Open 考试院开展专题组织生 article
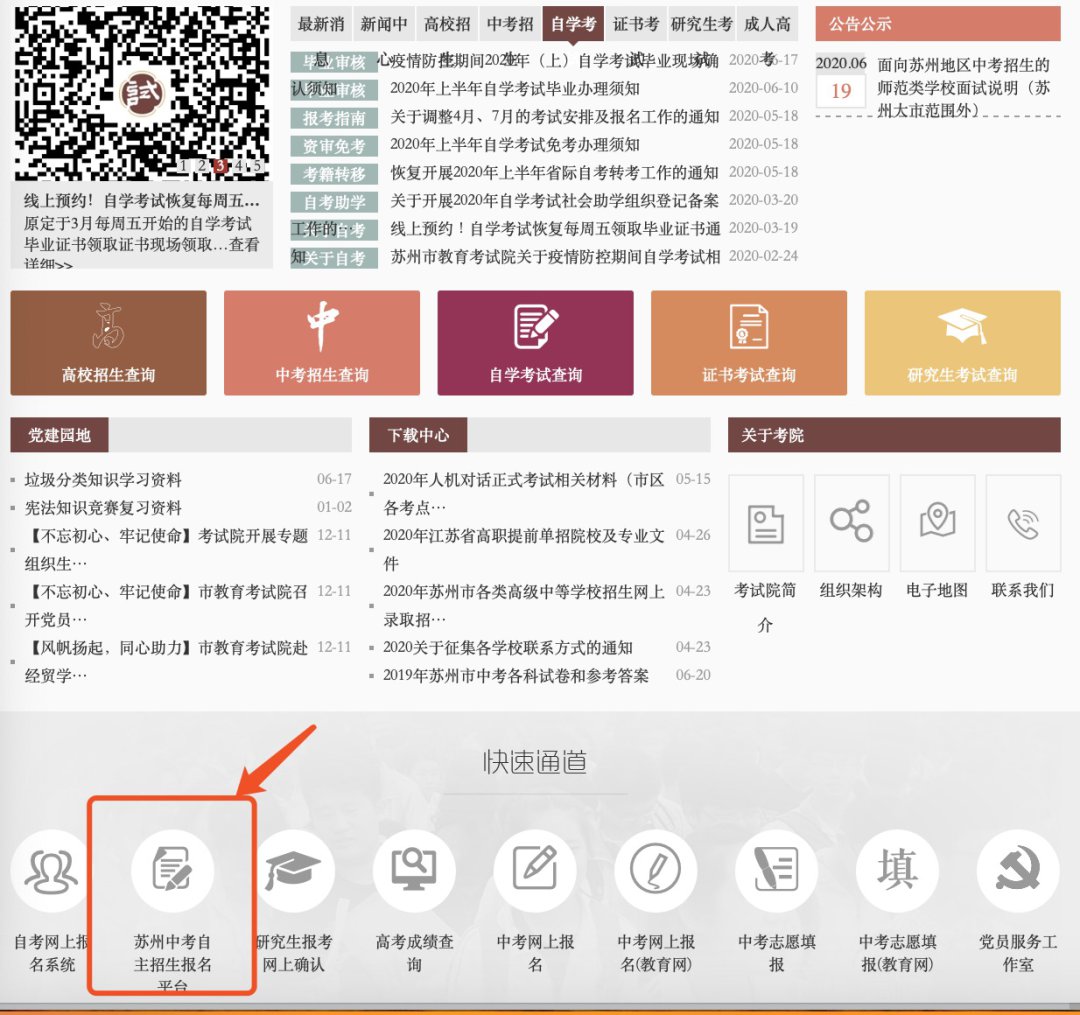The width and height of the screenshot is (1080, 1015). (167, 550)
